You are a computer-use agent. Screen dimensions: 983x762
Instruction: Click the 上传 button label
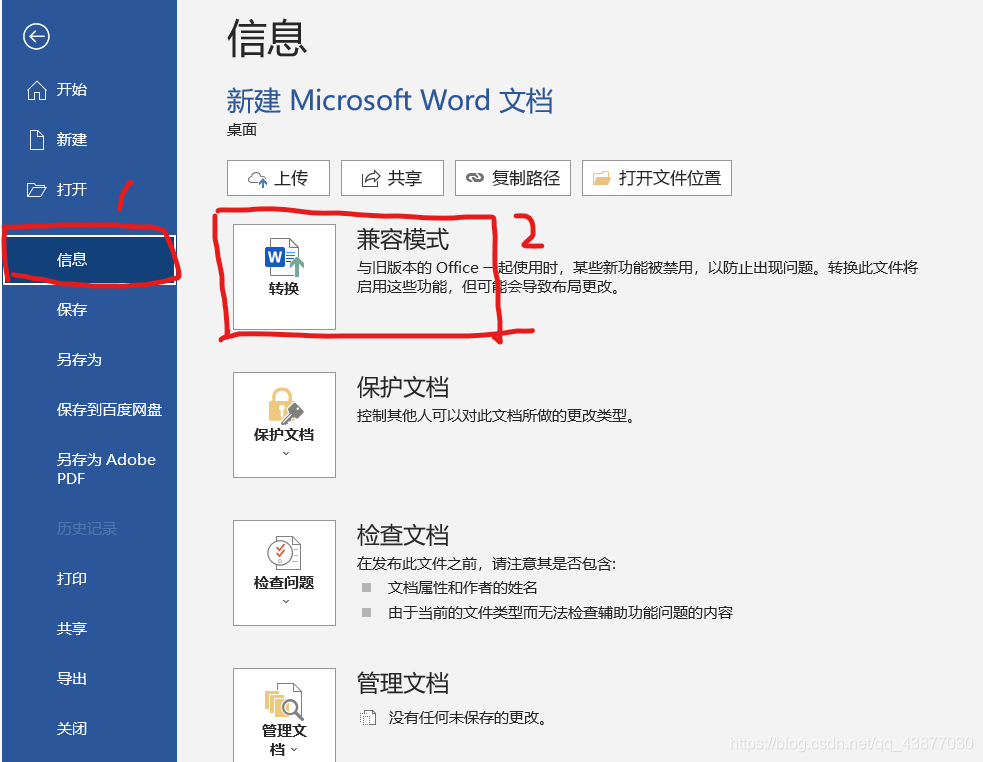pos(291,178)
